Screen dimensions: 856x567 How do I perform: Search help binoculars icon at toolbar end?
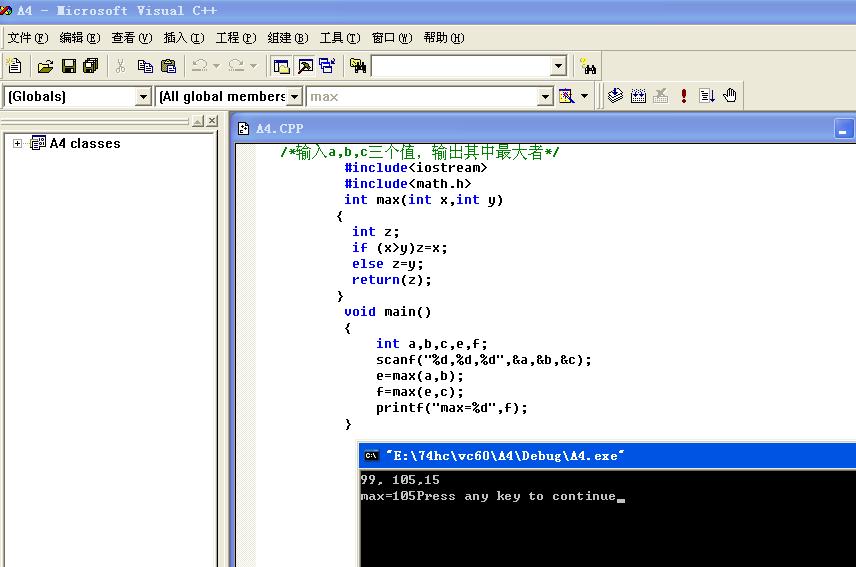click(588, 67)
